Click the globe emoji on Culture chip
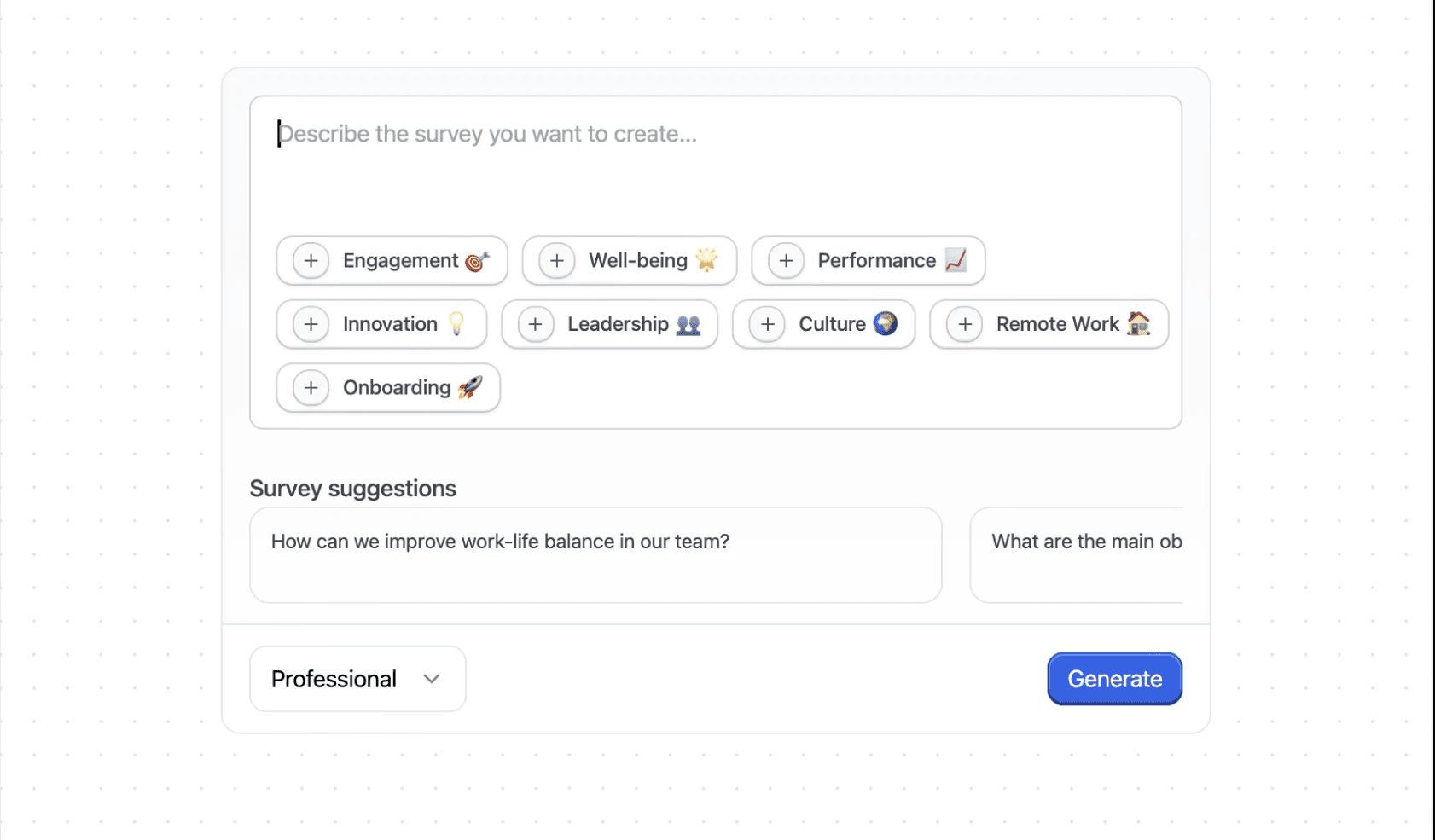Viewport: 1435px width, 840px height. pos(886,323)
